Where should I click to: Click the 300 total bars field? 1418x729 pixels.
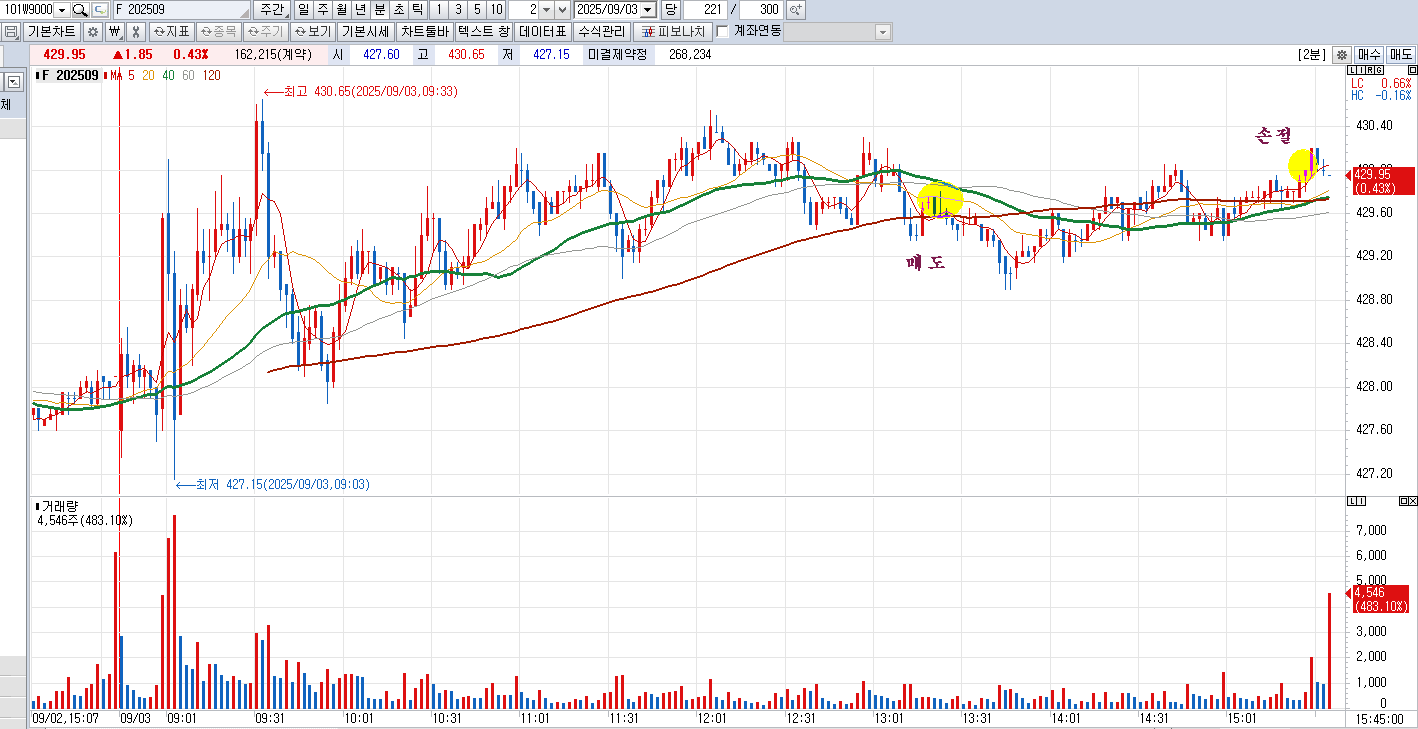coord(763,10)
